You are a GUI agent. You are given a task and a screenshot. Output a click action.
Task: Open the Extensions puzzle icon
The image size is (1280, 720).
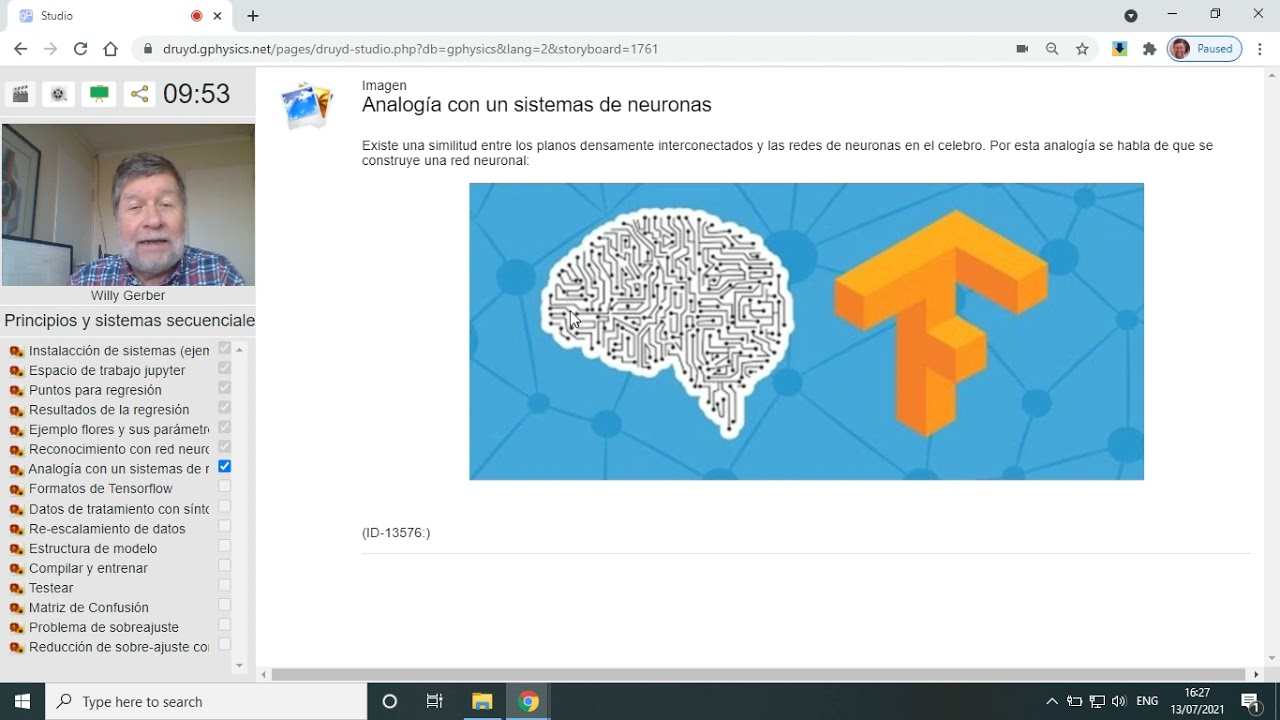(1149, 49)
